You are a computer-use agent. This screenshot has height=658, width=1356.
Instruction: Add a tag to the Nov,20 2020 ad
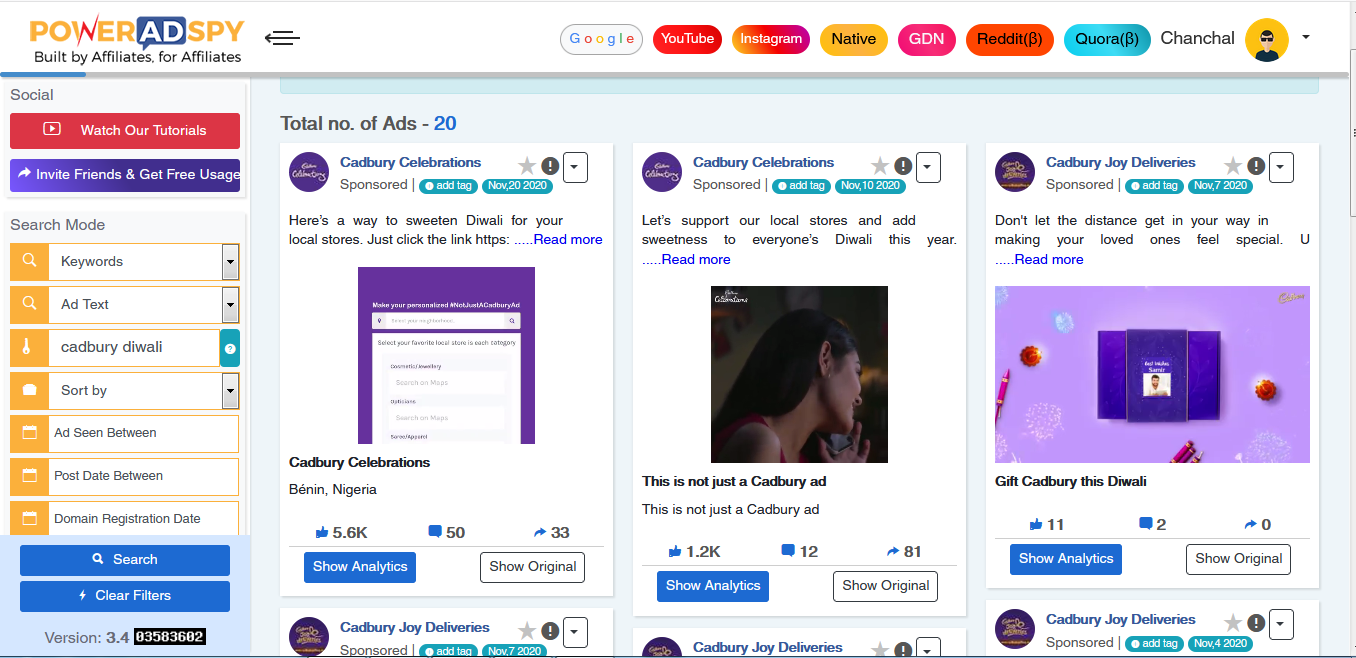tap(448, 185)
